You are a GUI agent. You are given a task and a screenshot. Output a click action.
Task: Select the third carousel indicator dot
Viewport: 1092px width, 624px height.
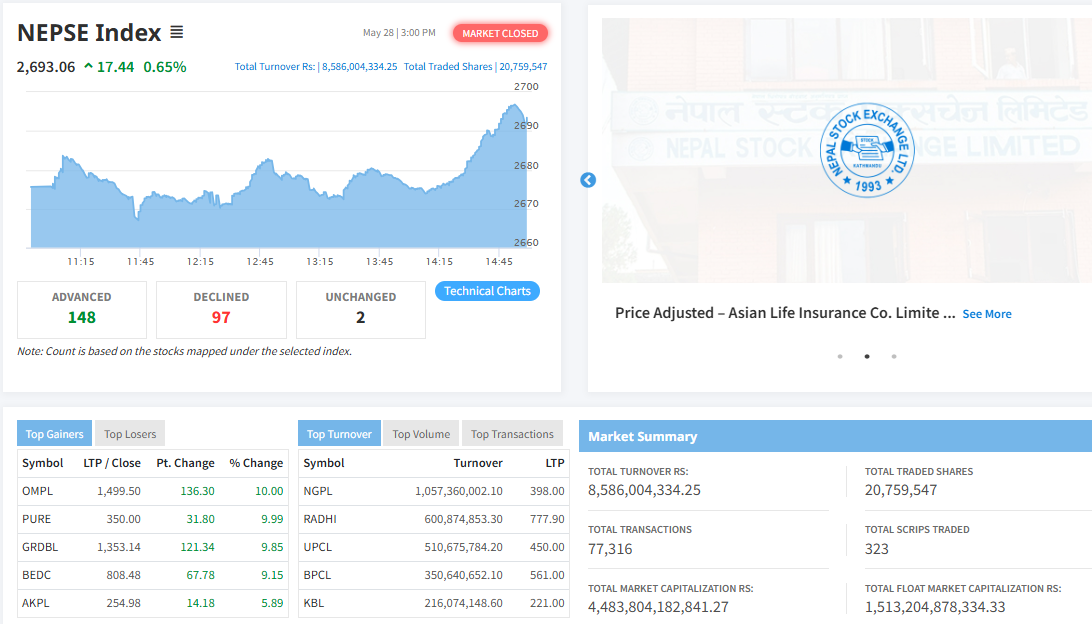[x=893, y=356]
